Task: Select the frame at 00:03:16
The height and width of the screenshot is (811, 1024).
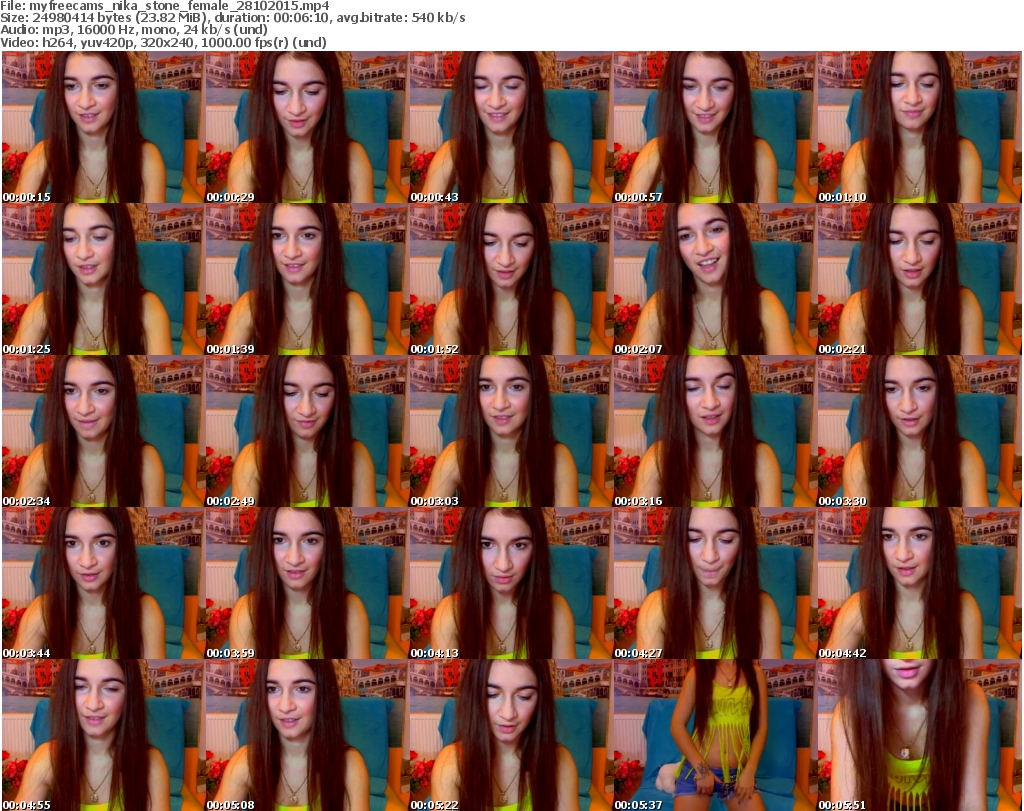Action: tap(714, 432)
